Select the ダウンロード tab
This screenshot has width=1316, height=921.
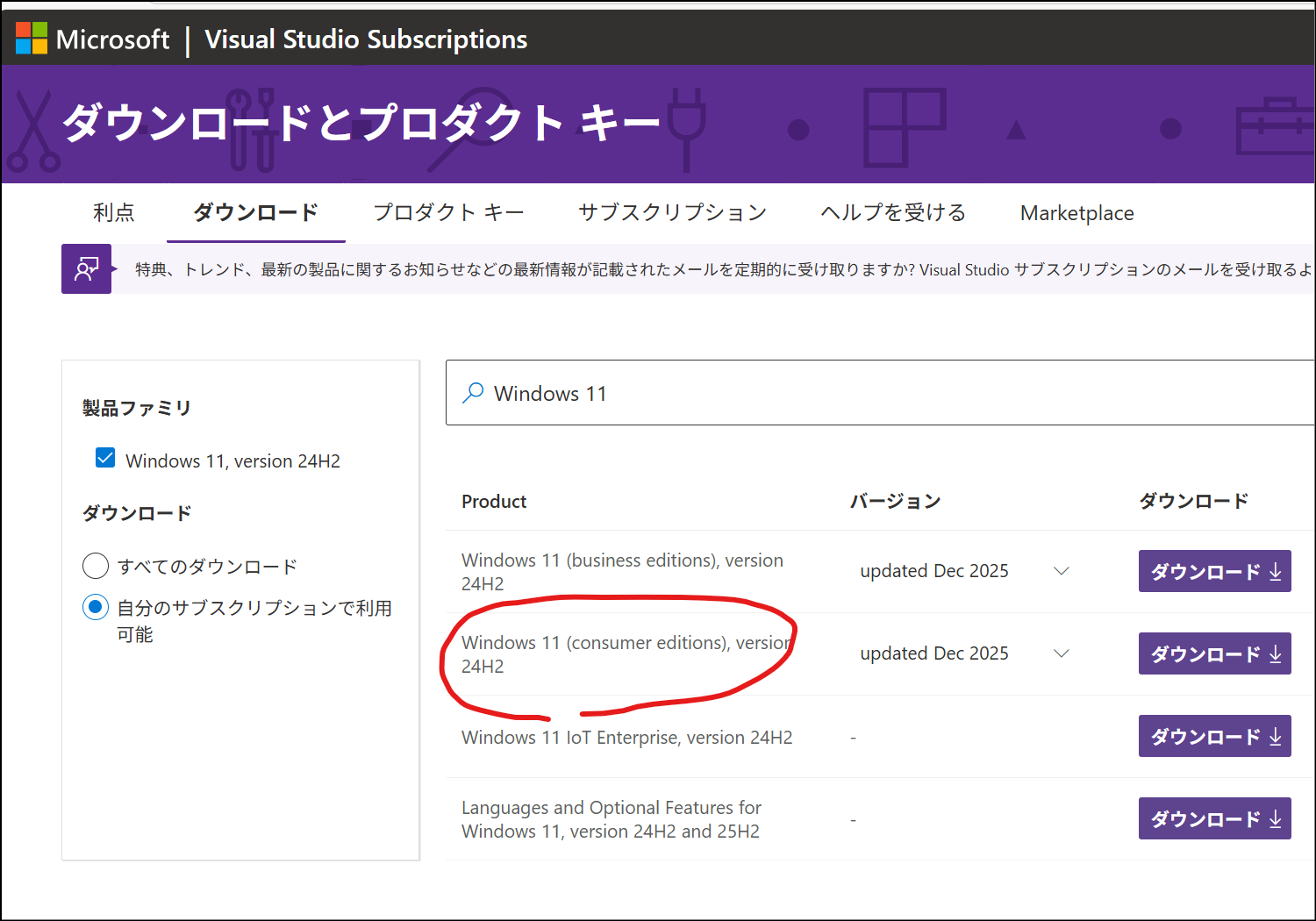pyautogui.click(x=255, y=212)
